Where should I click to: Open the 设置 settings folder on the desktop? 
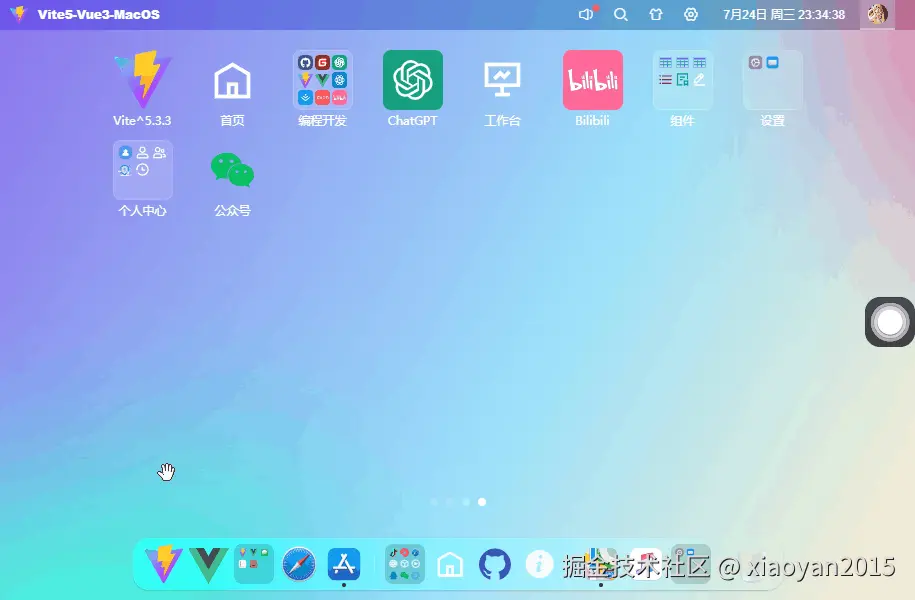pyautogui.click(x=773, y=80)
